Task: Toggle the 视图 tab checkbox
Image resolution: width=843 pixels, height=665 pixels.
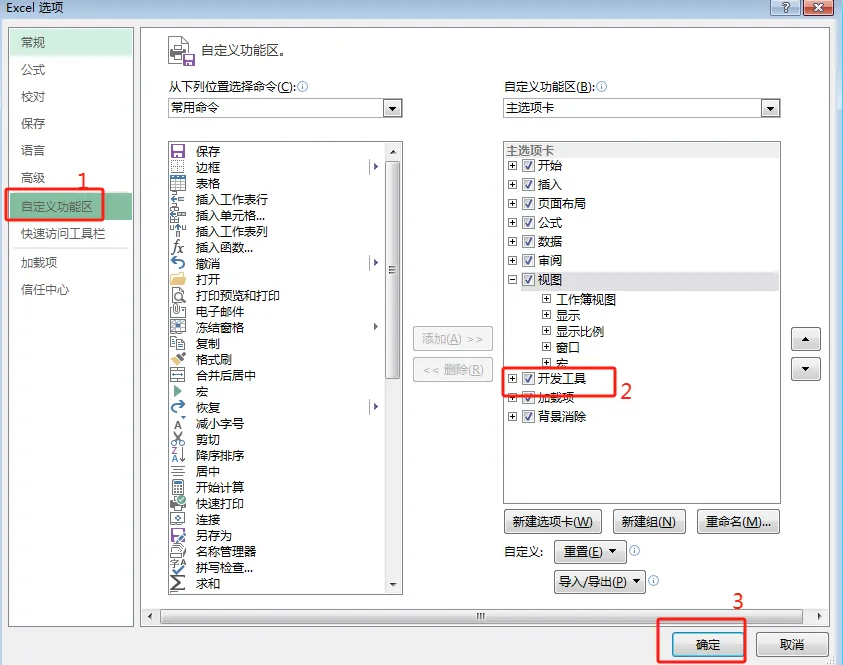Action: (528, 280)
